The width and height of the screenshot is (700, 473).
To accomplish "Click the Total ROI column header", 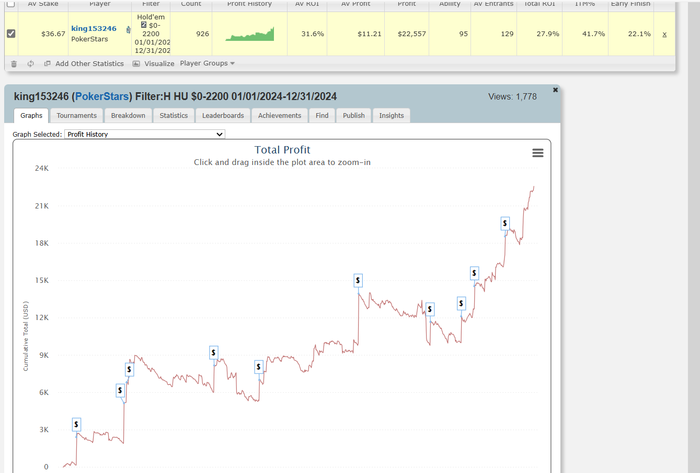I will (x=539, y=4).
